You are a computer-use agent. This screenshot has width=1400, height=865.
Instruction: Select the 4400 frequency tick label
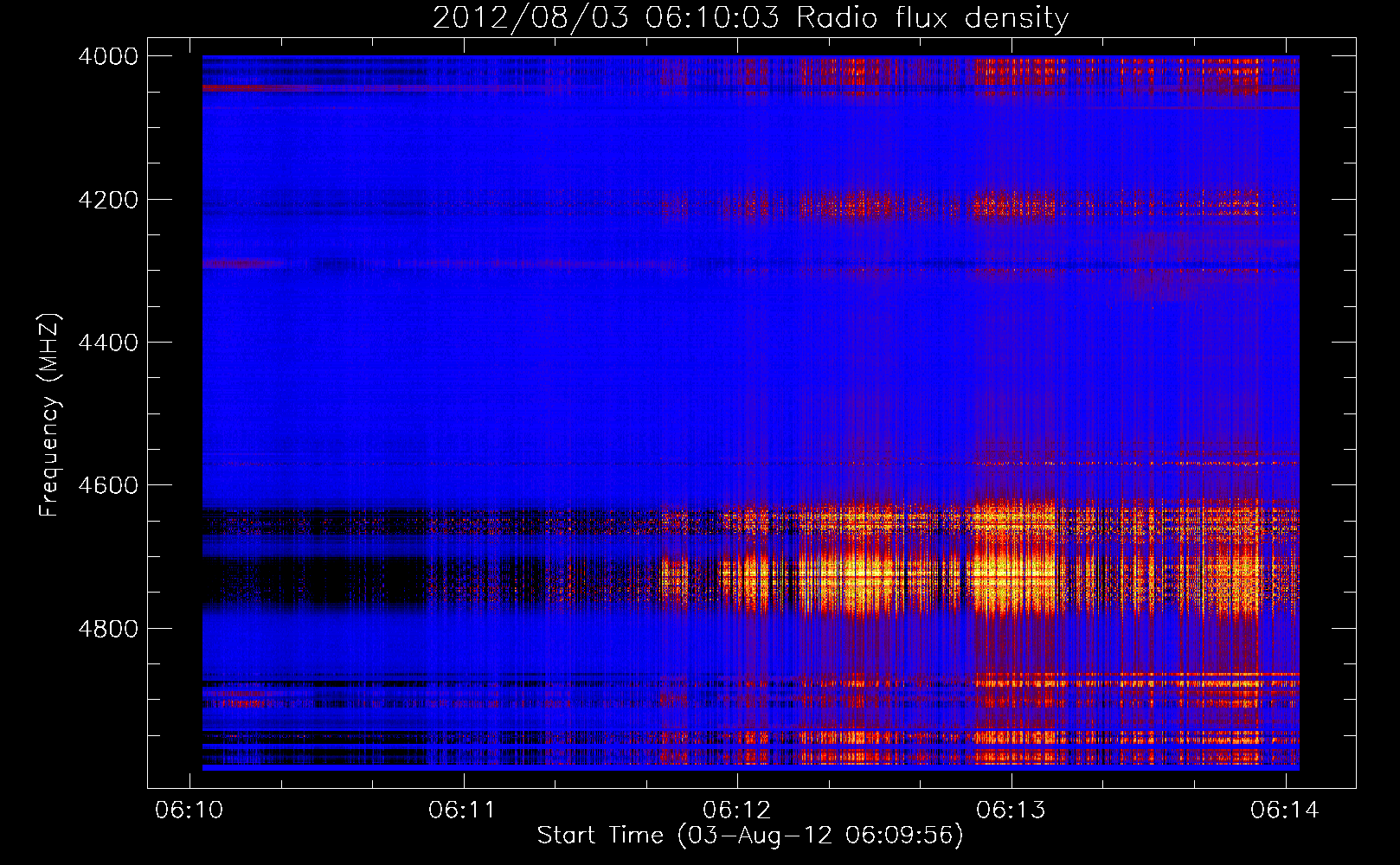(x=108, y=343)
